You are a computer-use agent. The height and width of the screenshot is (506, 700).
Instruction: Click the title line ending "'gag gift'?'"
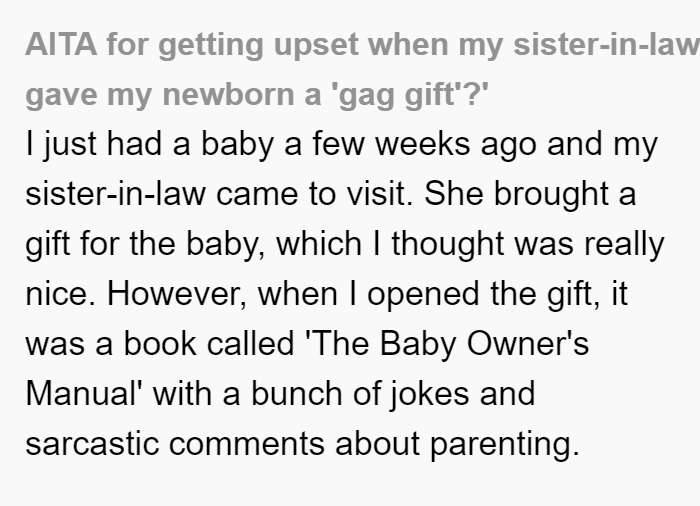[x=257, y=95]
